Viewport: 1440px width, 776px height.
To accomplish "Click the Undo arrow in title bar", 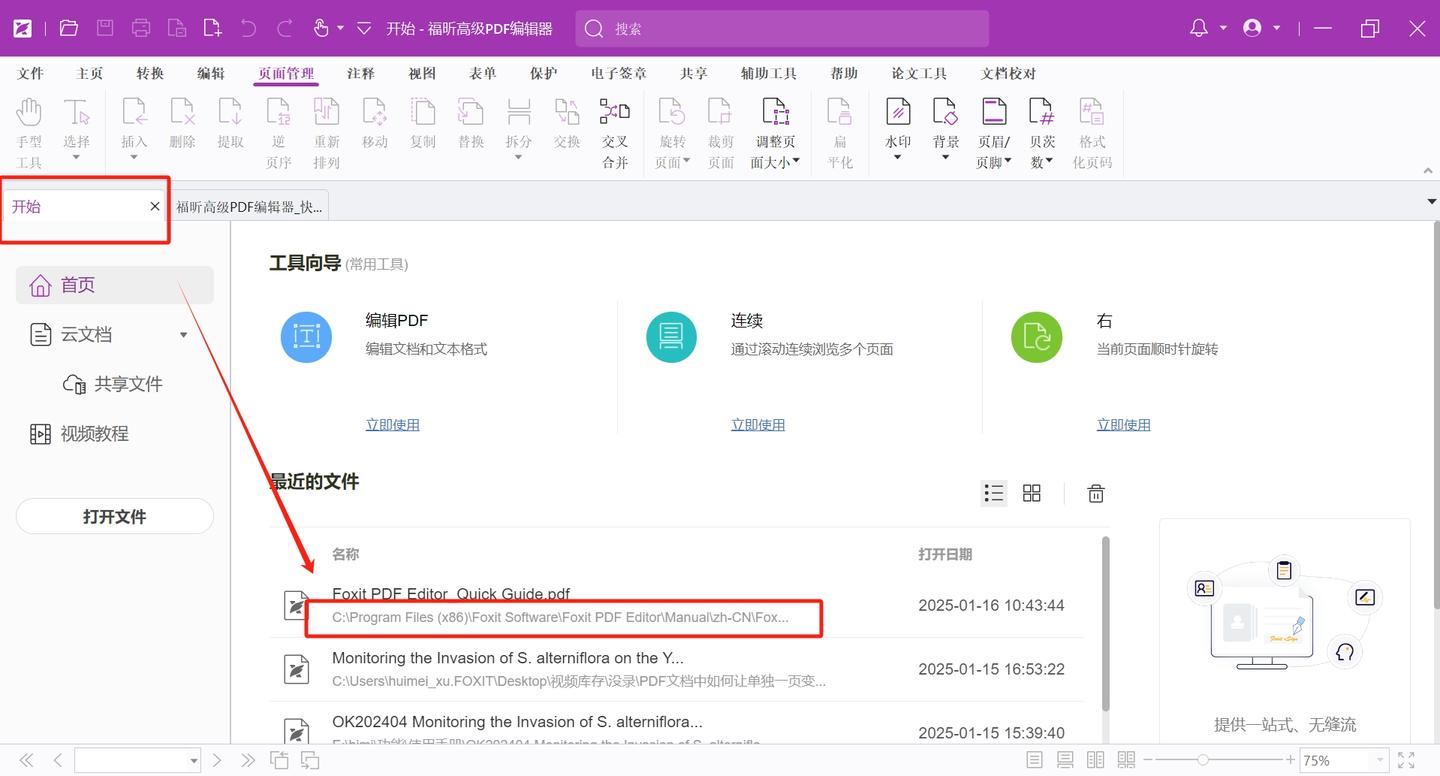I will 249,28.
